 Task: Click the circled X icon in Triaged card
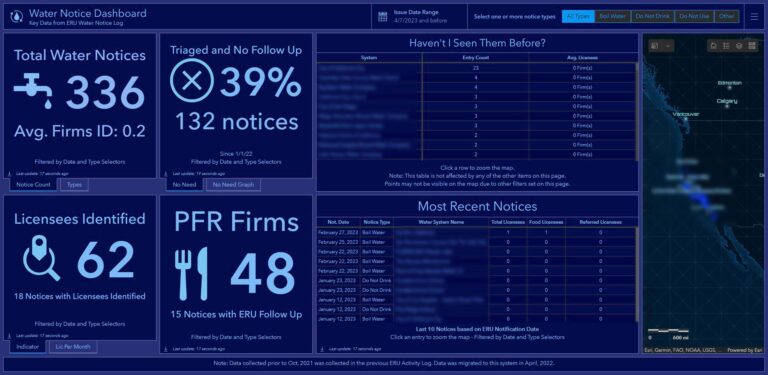192,80
